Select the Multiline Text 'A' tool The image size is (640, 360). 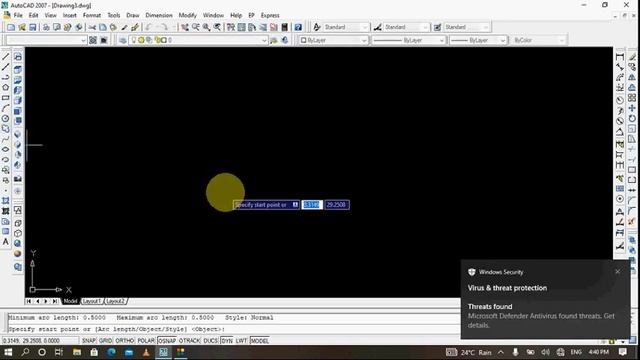pos(6,242)
